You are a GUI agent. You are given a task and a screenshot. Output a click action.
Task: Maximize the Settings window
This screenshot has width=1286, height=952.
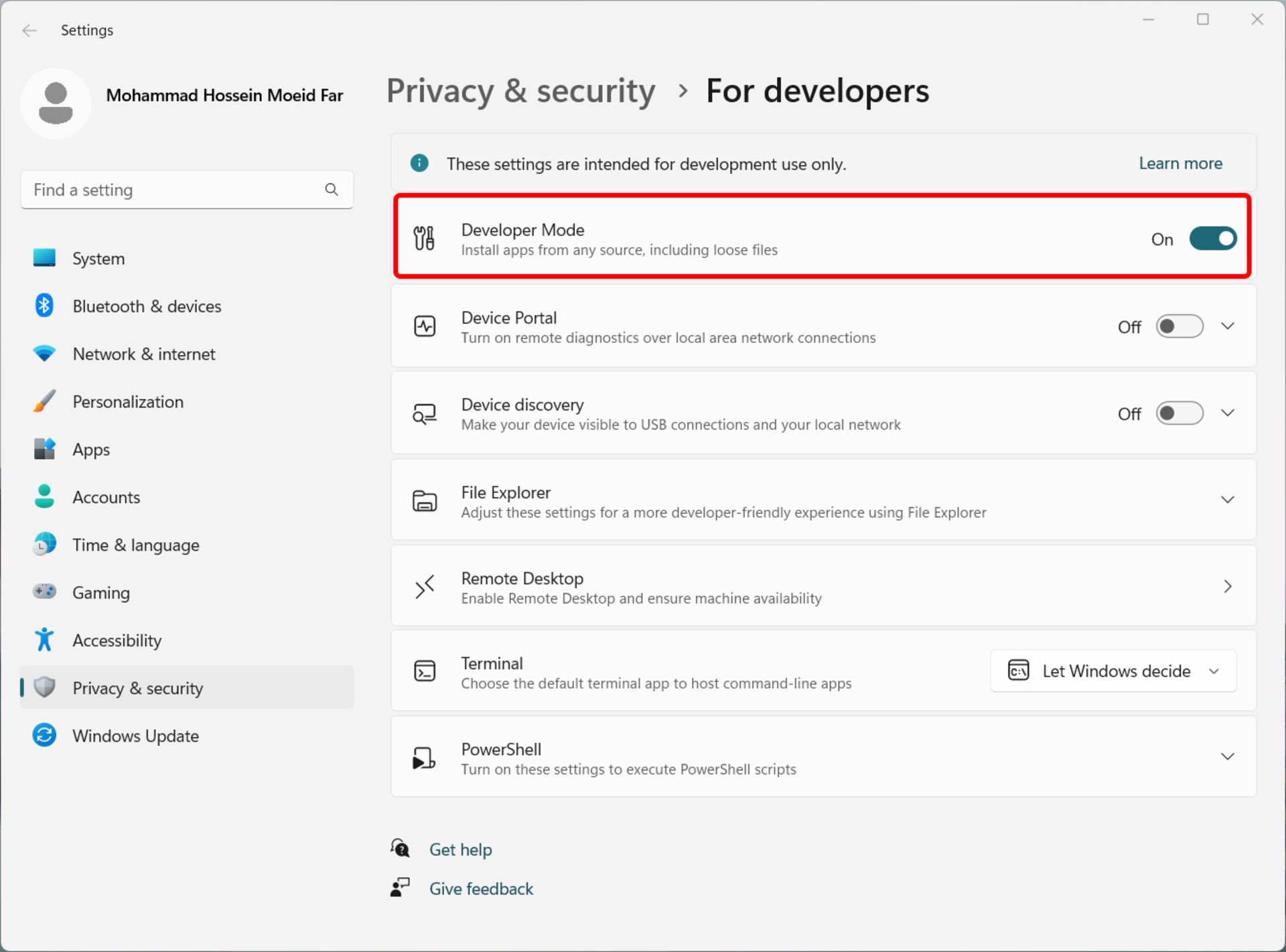1203,19
